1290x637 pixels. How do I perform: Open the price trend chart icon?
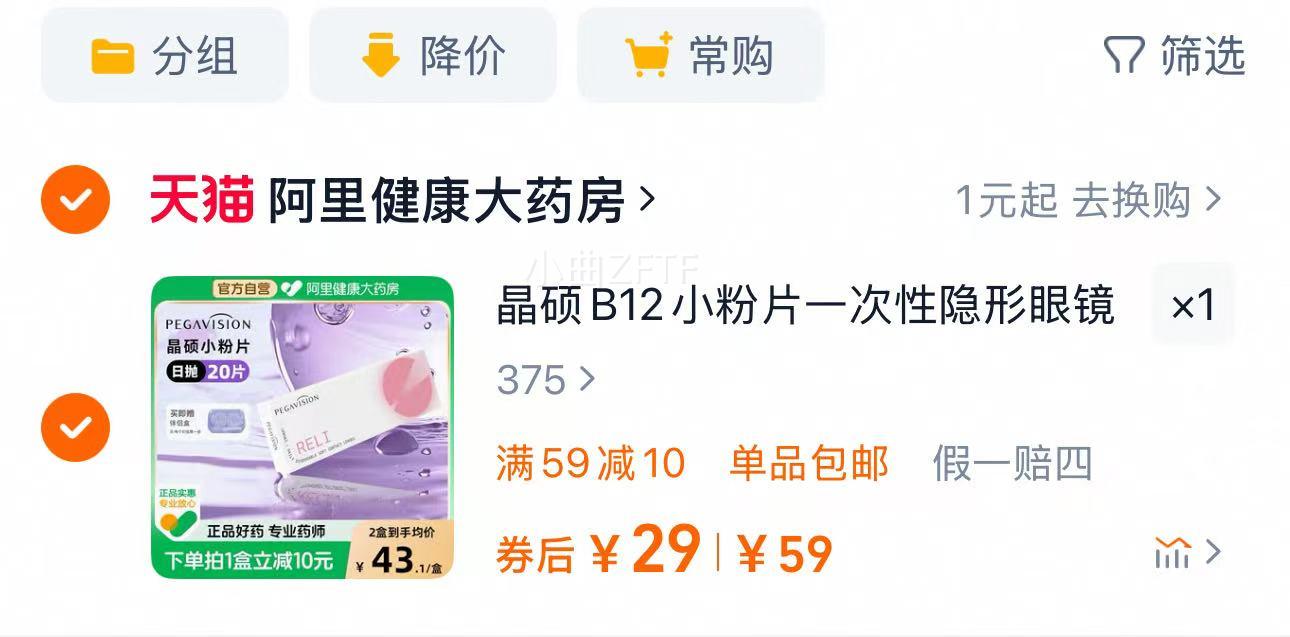pyautogui.click(x=1172, y=552)
